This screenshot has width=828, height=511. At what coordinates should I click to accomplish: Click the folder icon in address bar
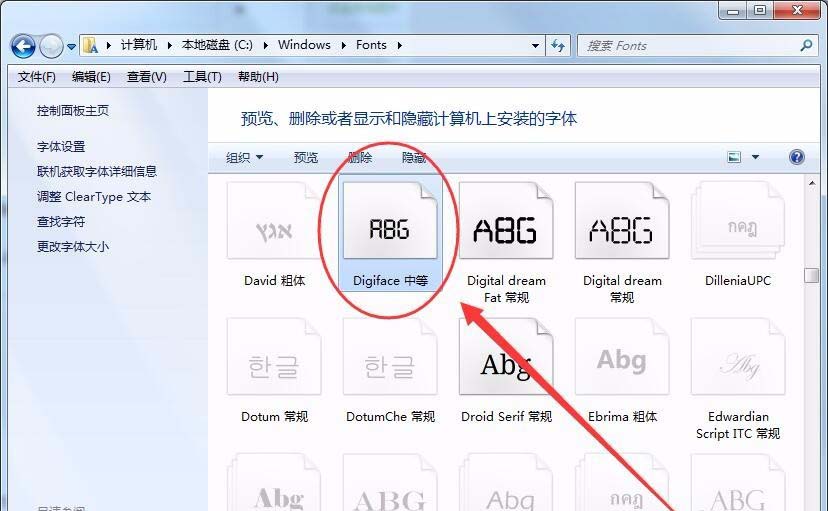pos(91,45)
